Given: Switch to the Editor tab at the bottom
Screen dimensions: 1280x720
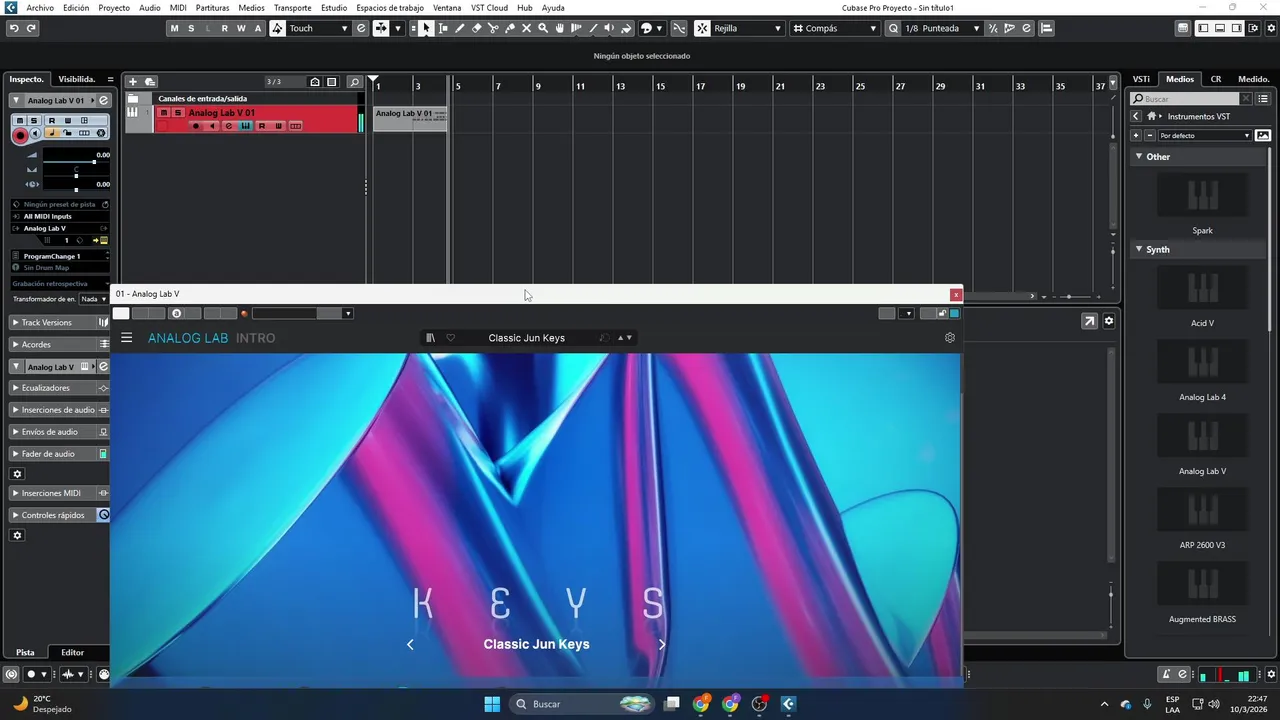Looking at the screenshot, I should pos(72,652).
